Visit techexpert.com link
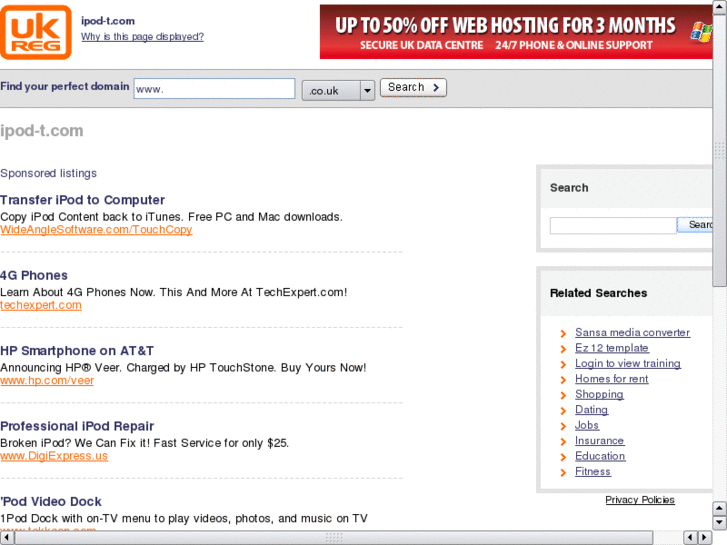This screenshot has height=545, width=727. click(41, 305)
